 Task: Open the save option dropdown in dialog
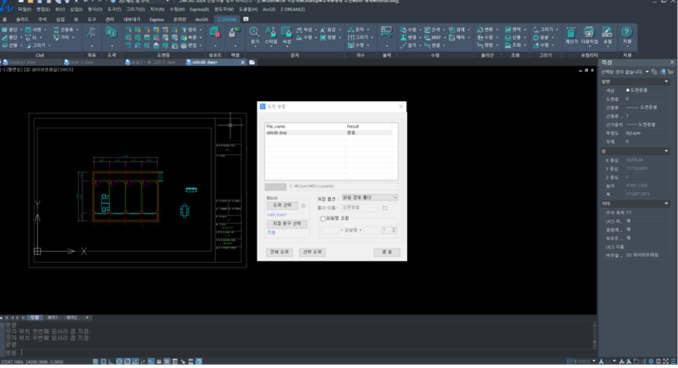pos(370,198)
